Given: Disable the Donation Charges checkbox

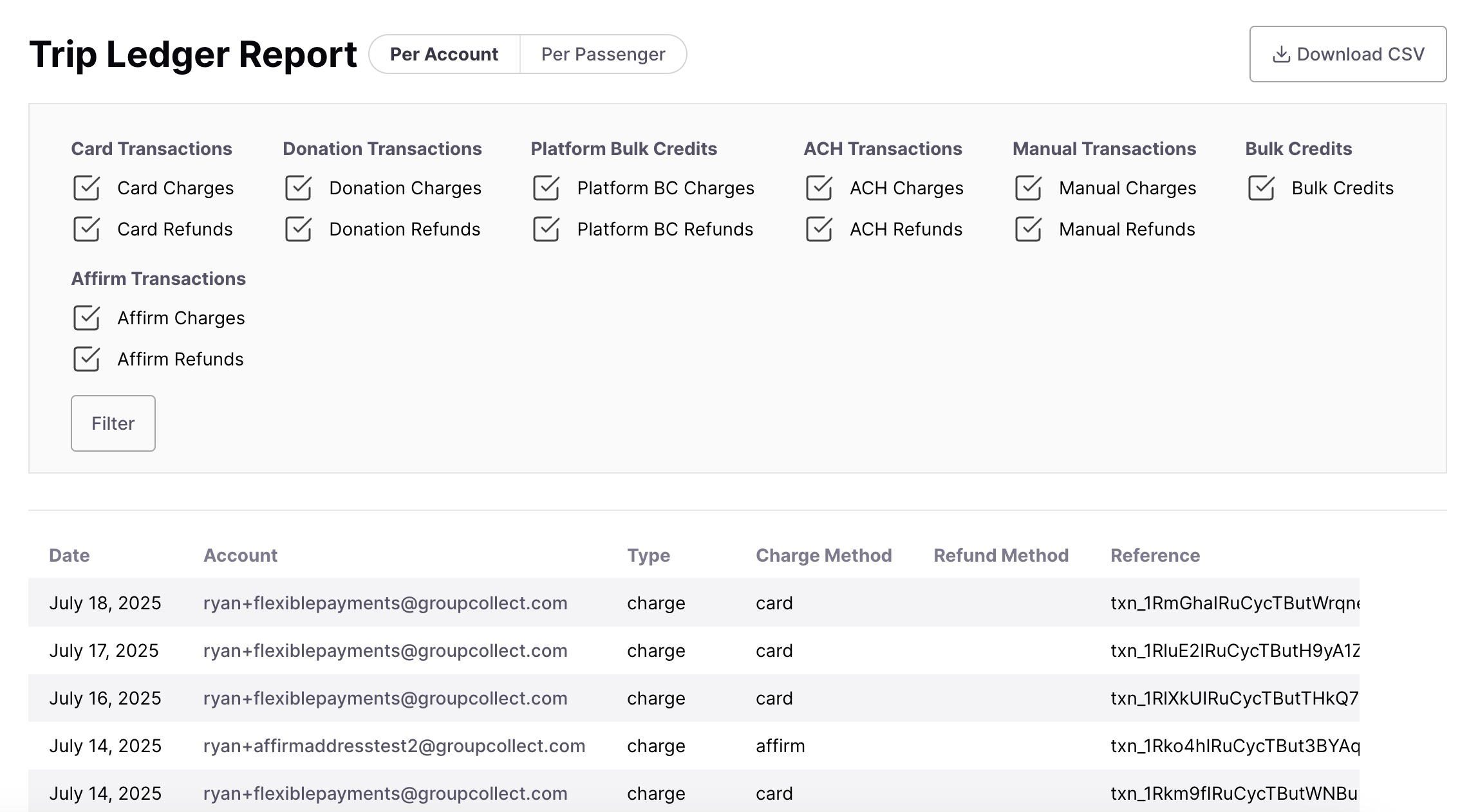Looking at the screenshot, I should 298,188.
